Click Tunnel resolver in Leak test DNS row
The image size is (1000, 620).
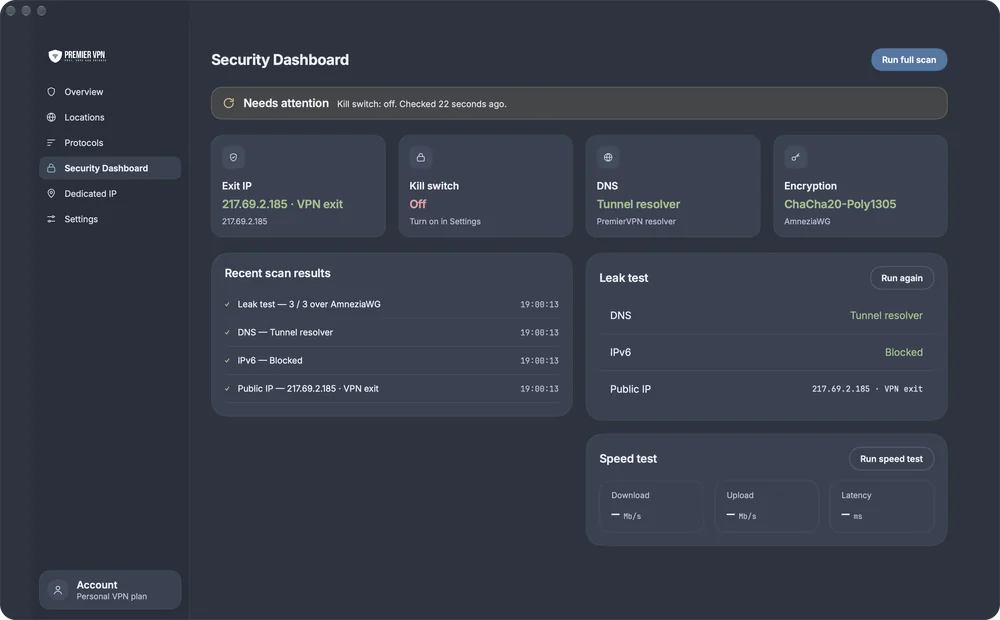point(886,315)
